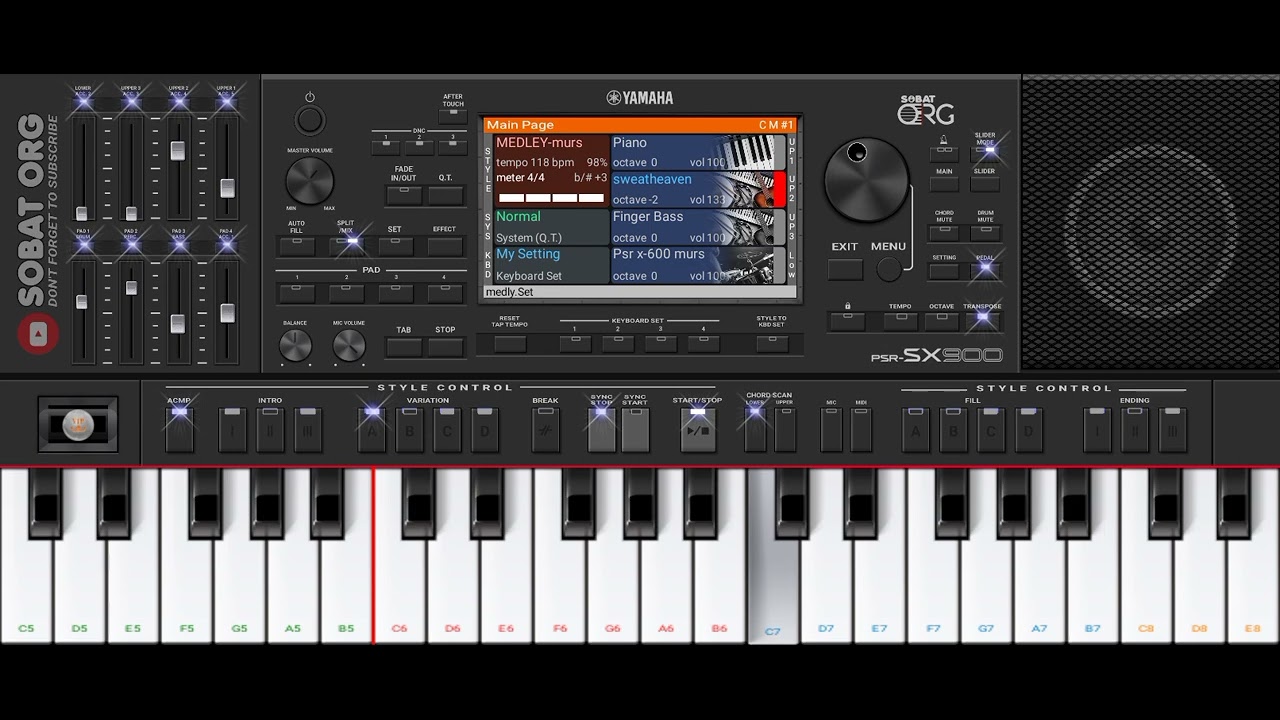Toggle ACMP accompaniment on/off
This screenshot has width=1280, height=720.
[x=179, y=430]
